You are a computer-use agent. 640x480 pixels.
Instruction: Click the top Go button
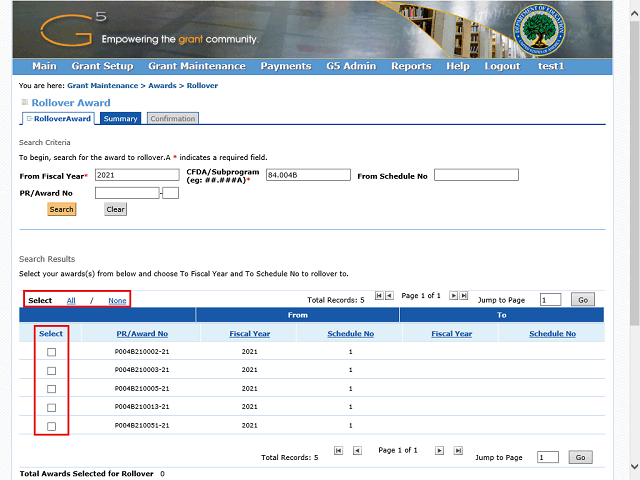click(581, 300)
